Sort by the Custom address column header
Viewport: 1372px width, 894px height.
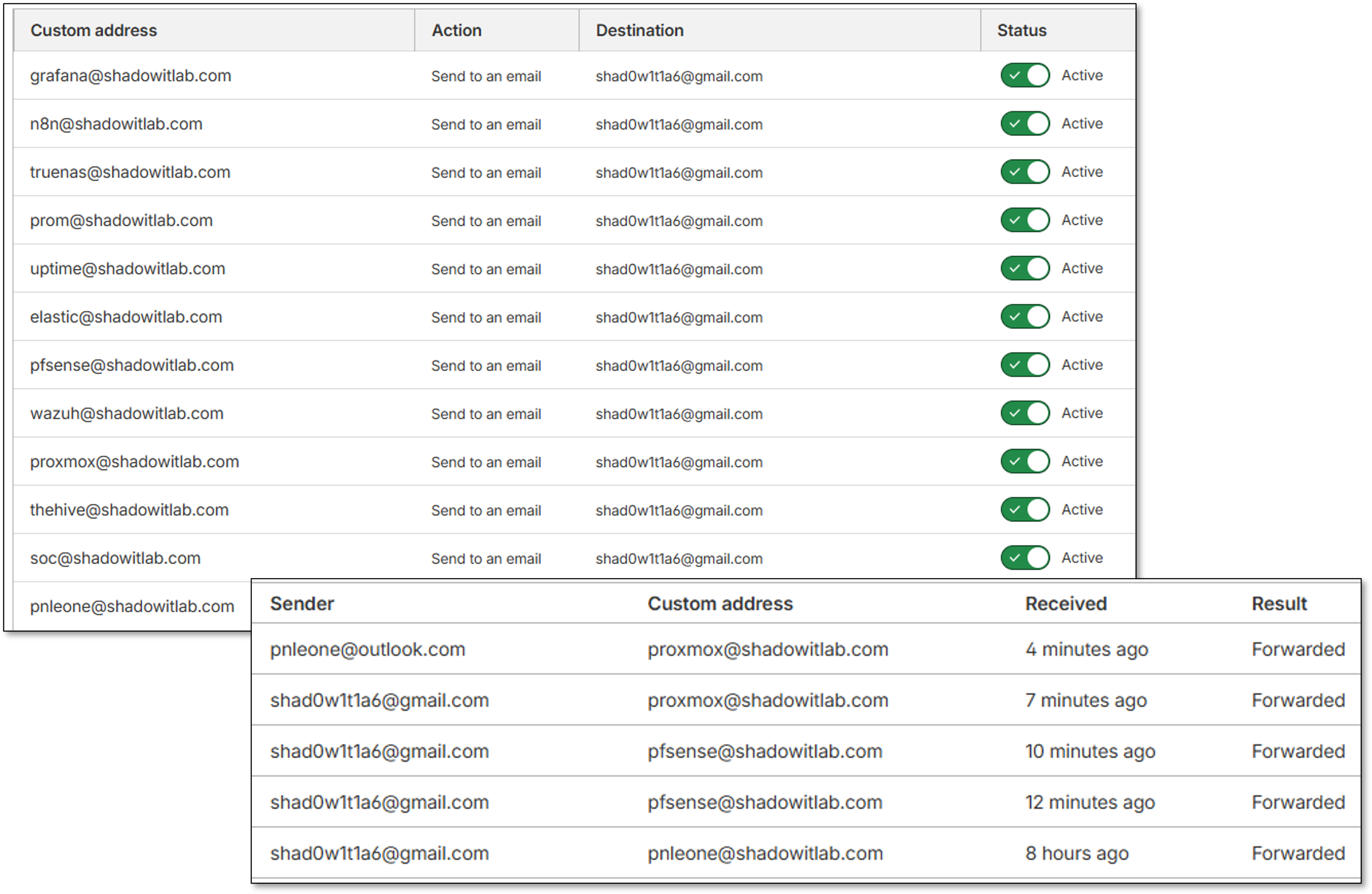(94, 30)
